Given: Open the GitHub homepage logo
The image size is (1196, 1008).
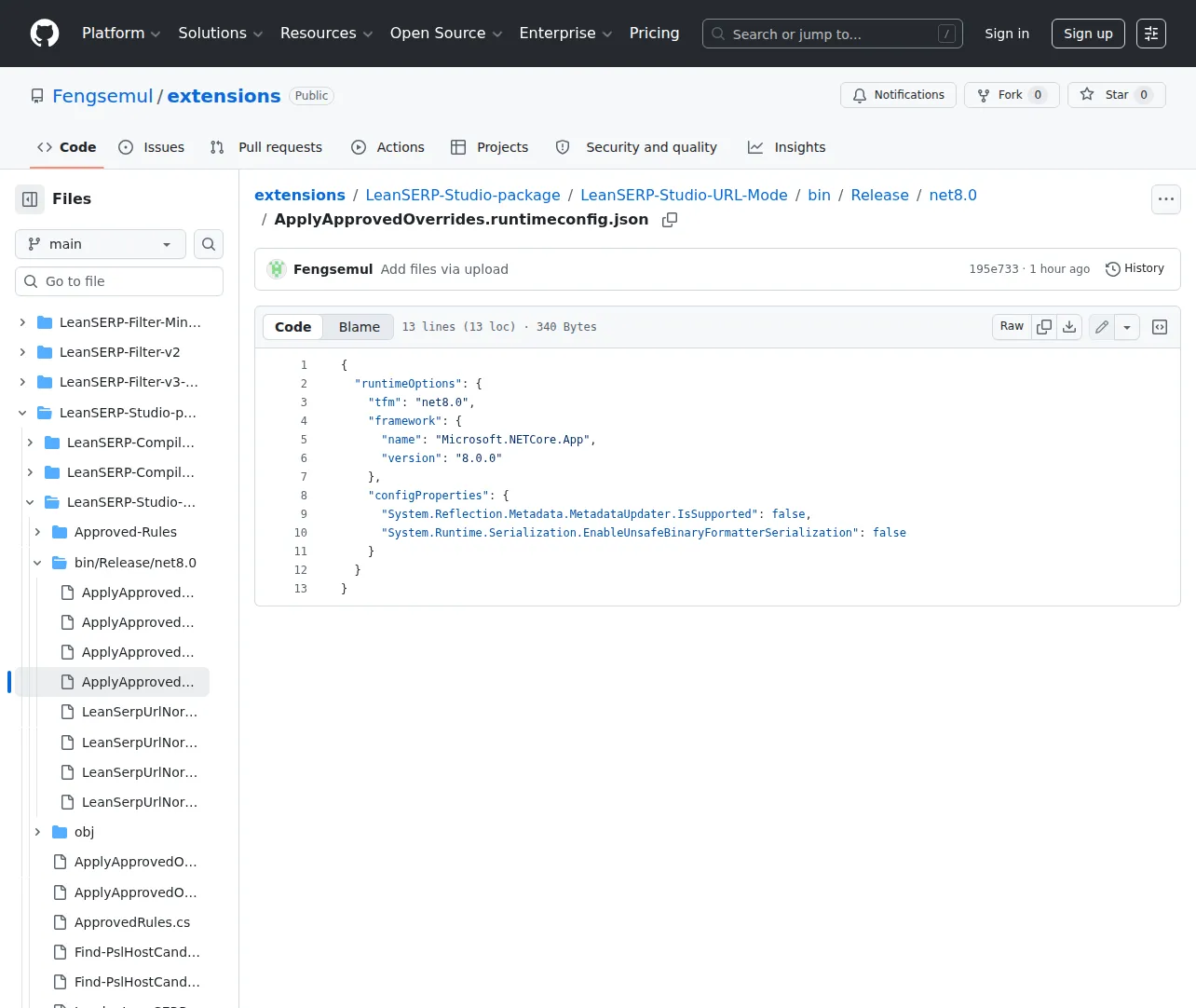Looking at the screenshot, I should [45, 34].
